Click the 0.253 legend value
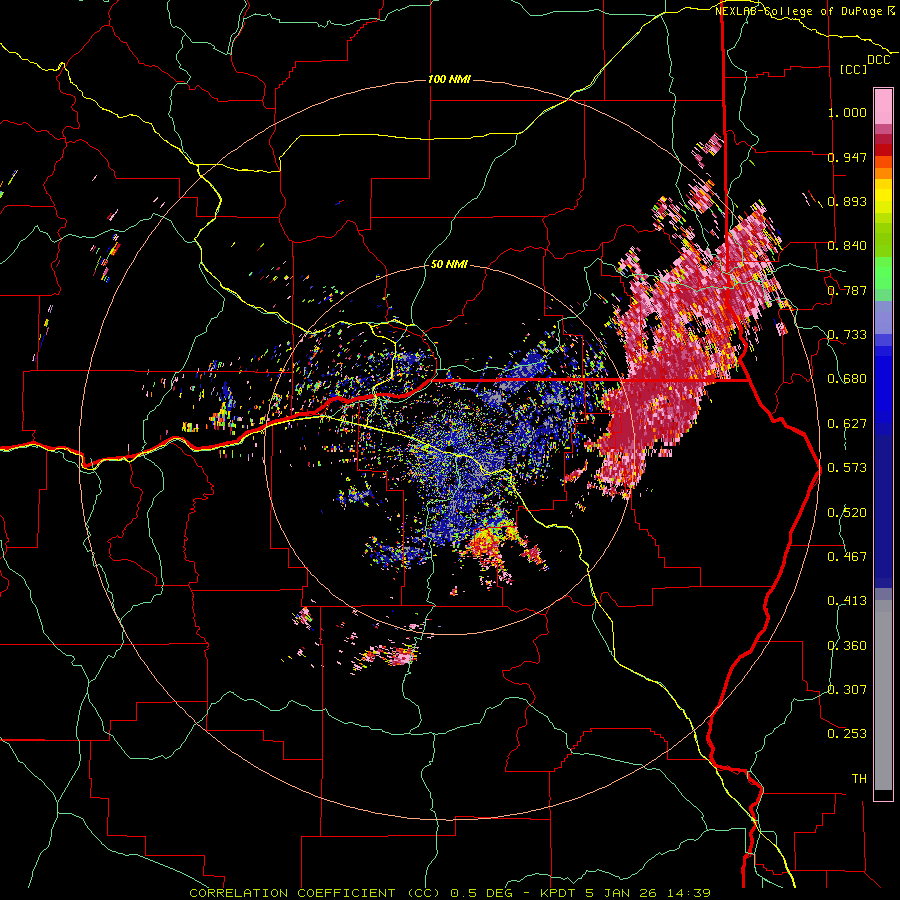Screen dimensions: 900x900 (847, 734)
